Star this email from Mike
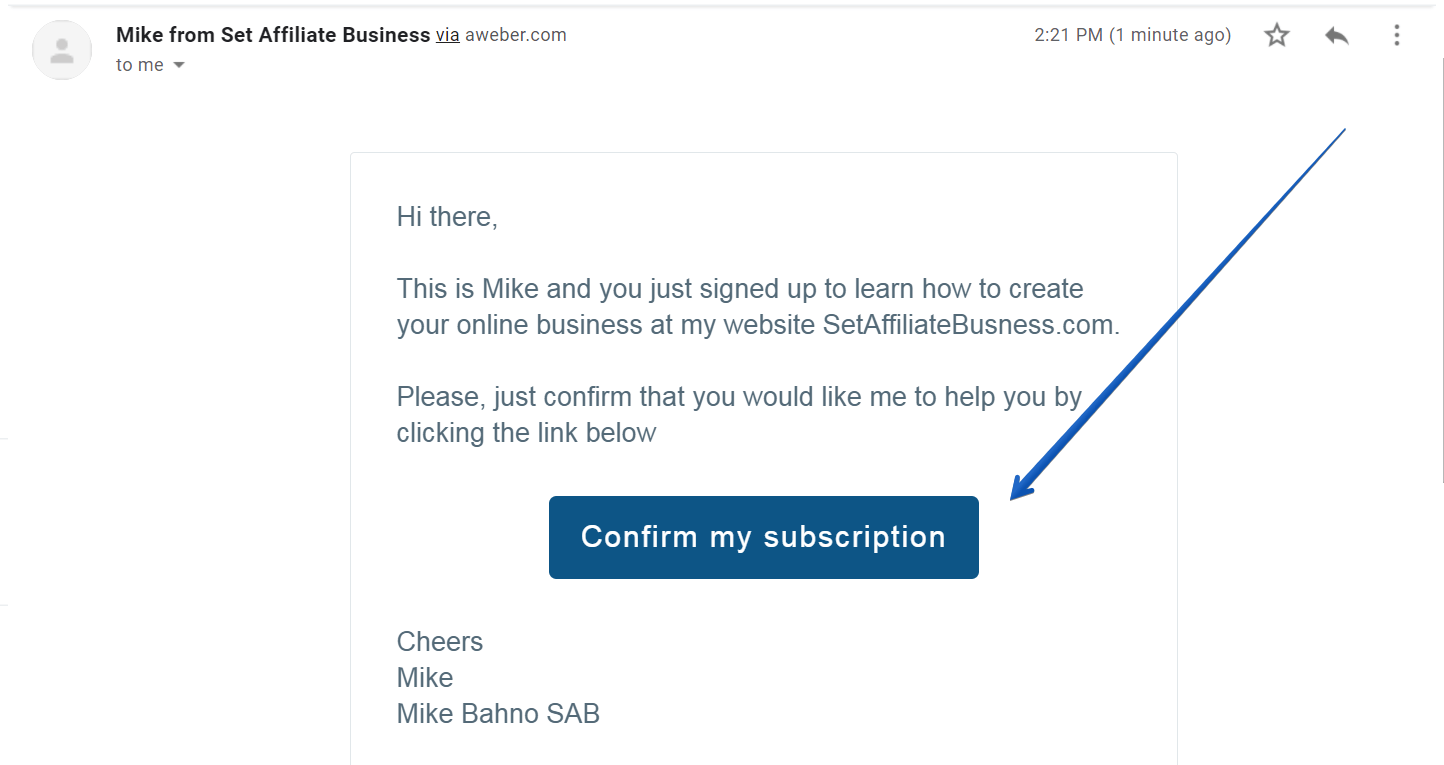 1277,36
